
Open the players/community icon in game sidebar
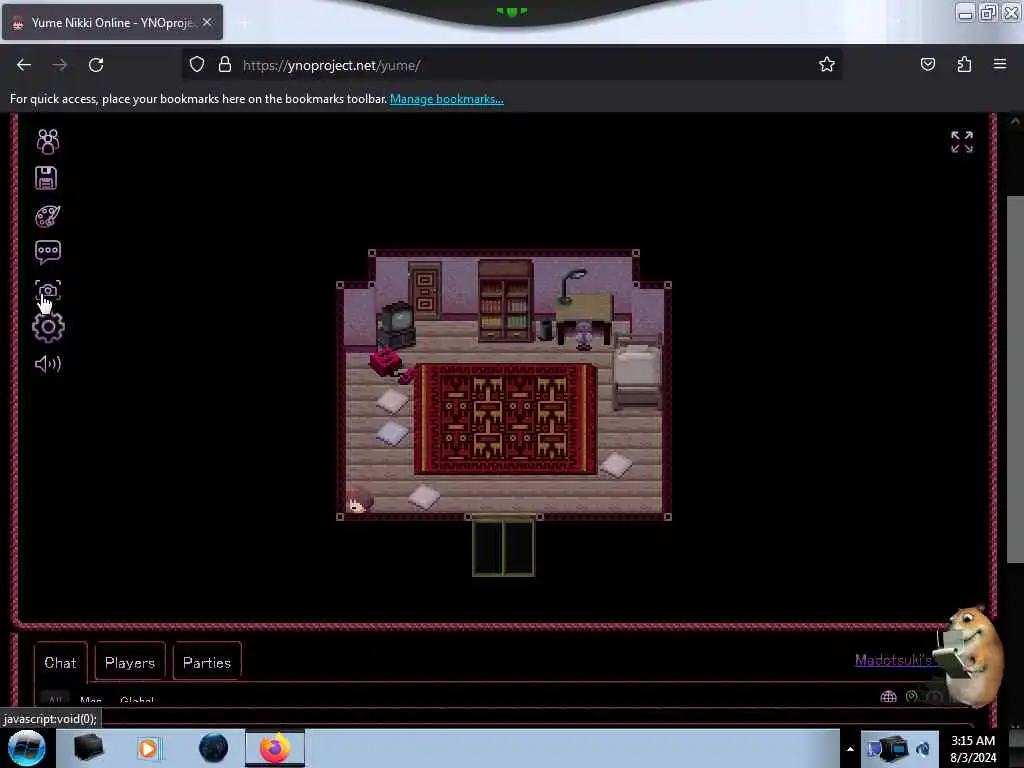[x=48, y=141]
